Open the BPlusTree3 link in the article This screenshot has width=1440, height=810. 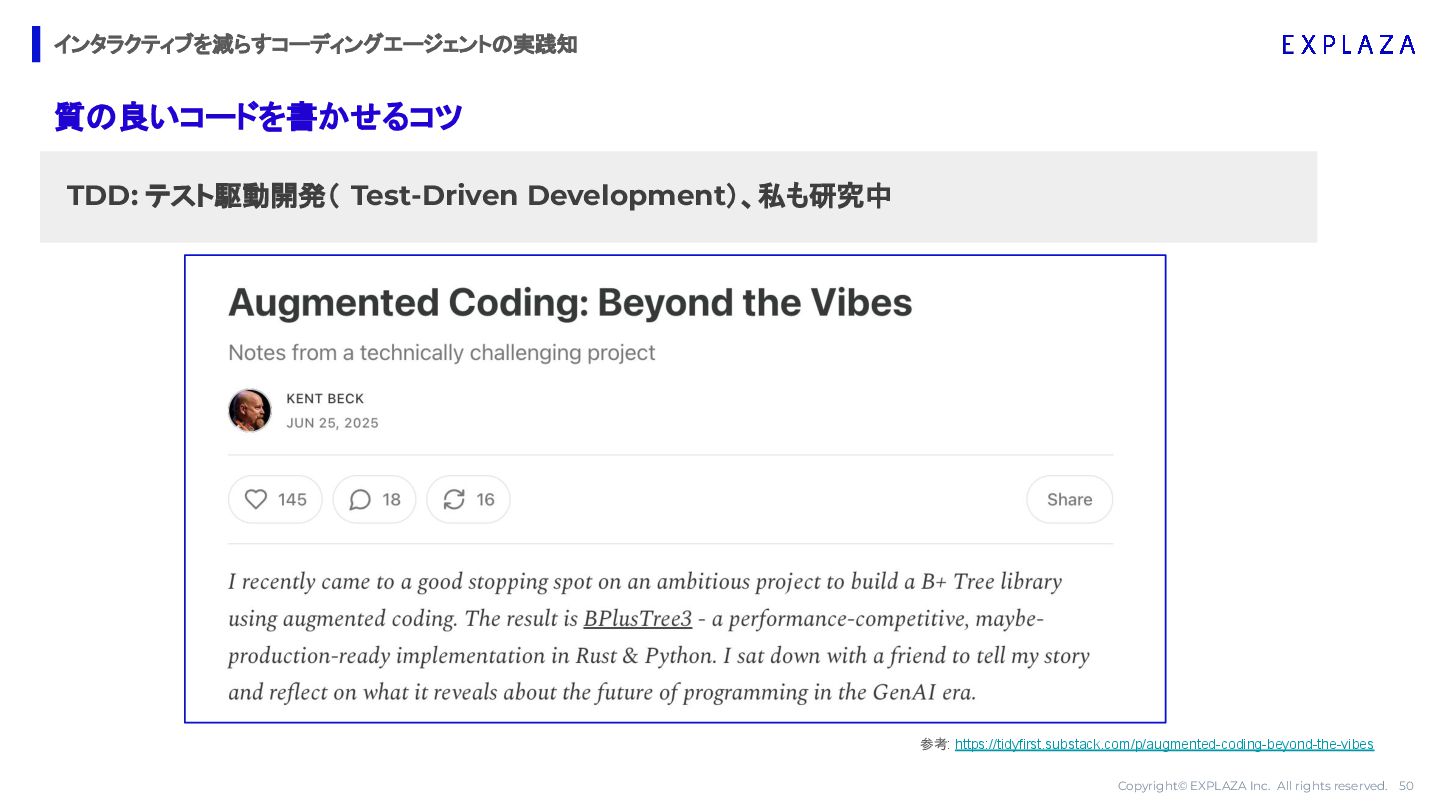[638, 619]
